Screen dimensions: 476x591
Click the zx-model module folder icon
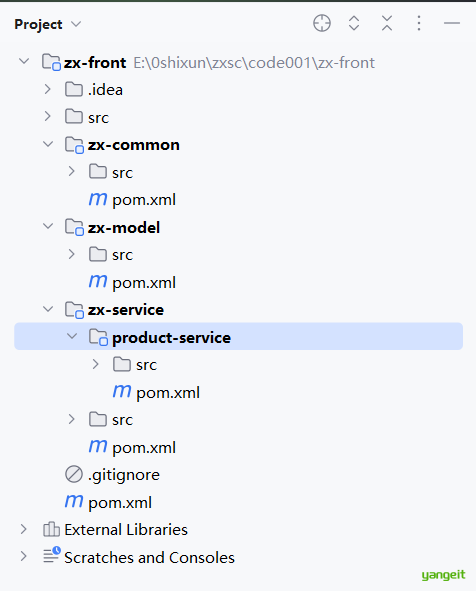(x=74, y=227)
